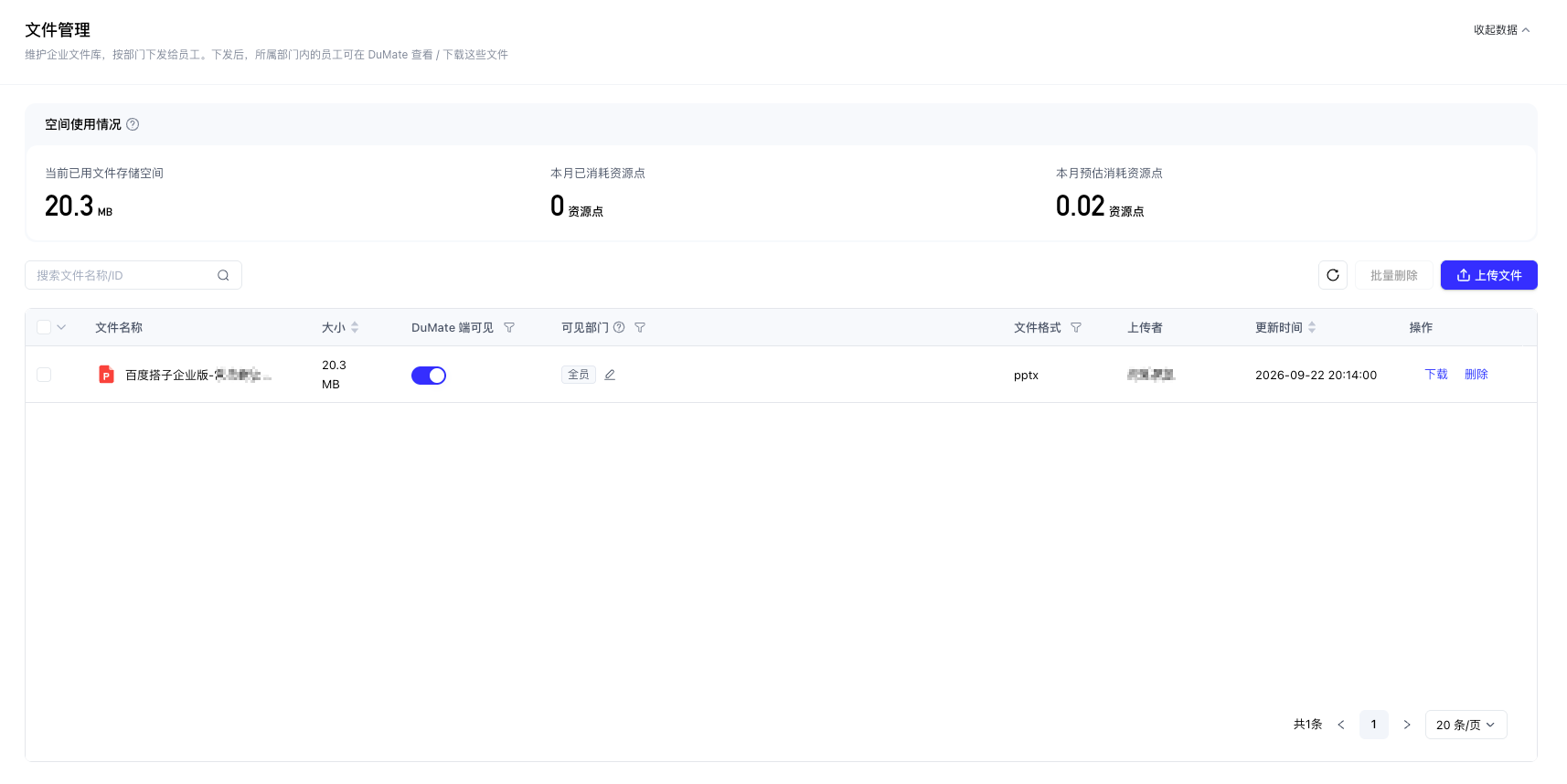Filter the DuMate 端可见 column
The image size is (1567, 784).
pos(509,327)
